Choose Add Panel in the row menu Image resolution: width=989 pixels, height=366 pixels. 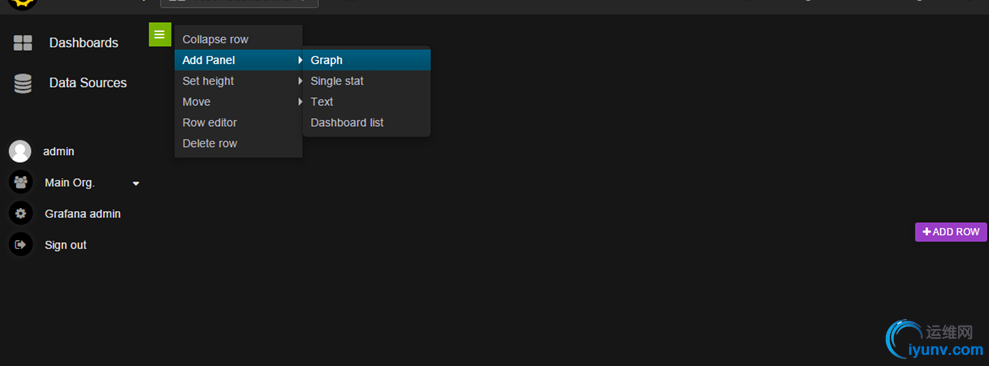pyautogui.click(x=238, y=60)
